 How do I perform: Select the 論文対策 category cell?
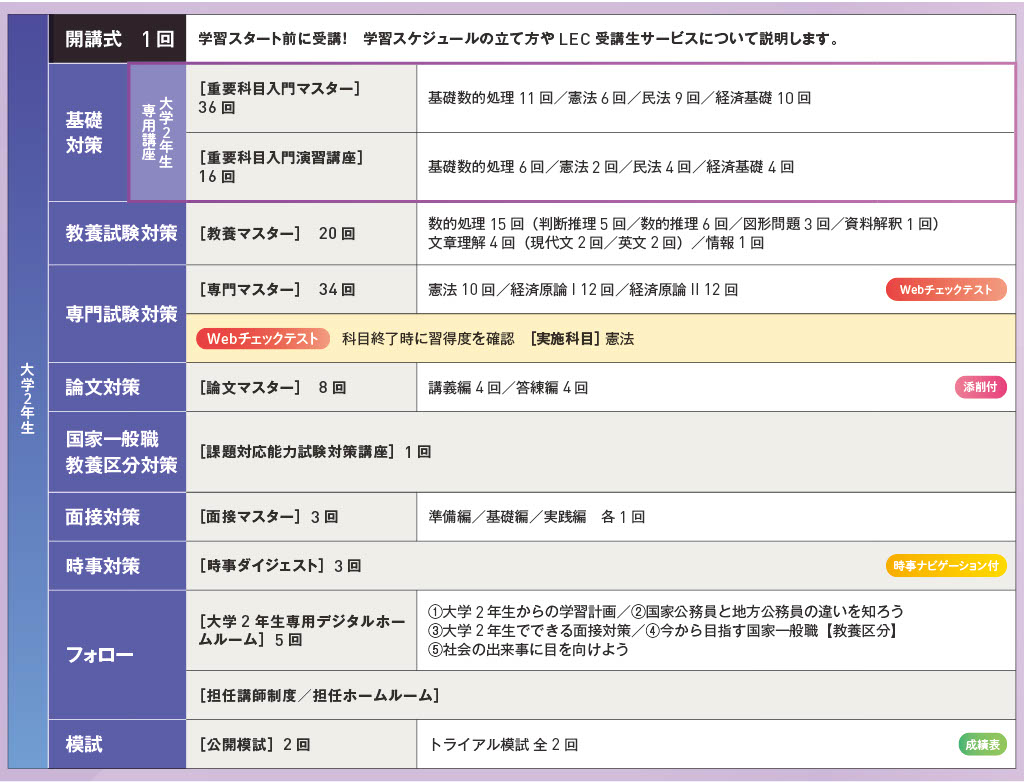118,387
